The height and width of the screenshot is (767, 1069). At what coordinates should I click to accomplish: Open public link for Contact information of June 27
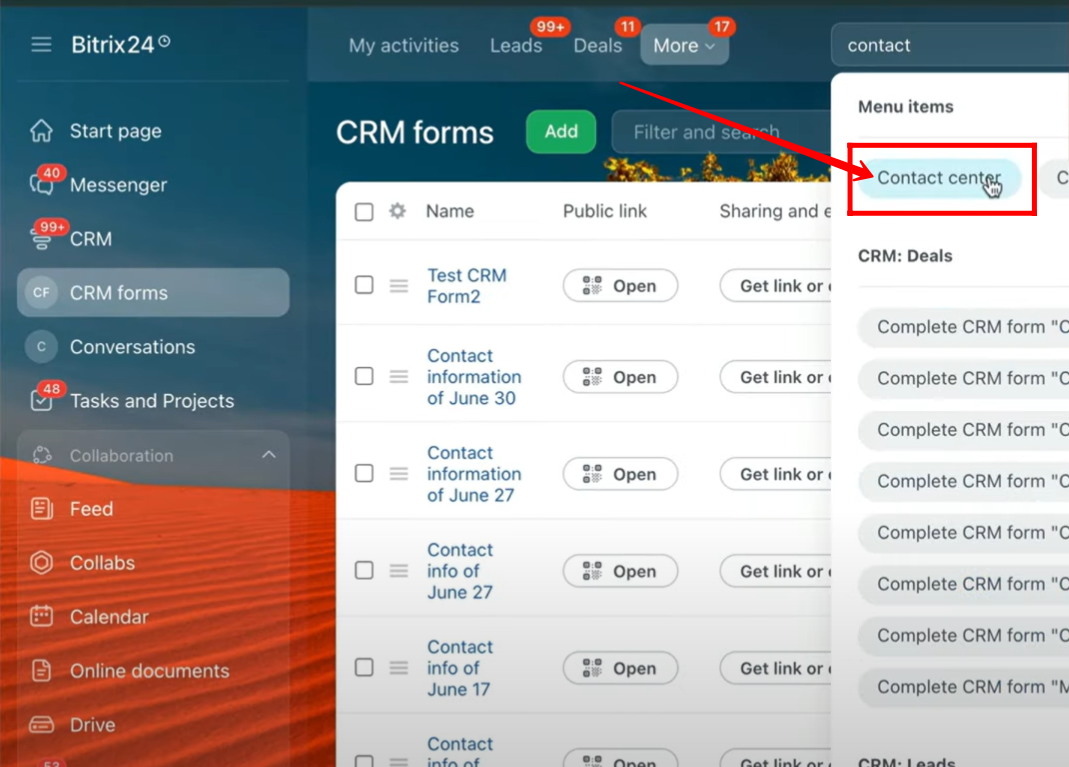620,474
